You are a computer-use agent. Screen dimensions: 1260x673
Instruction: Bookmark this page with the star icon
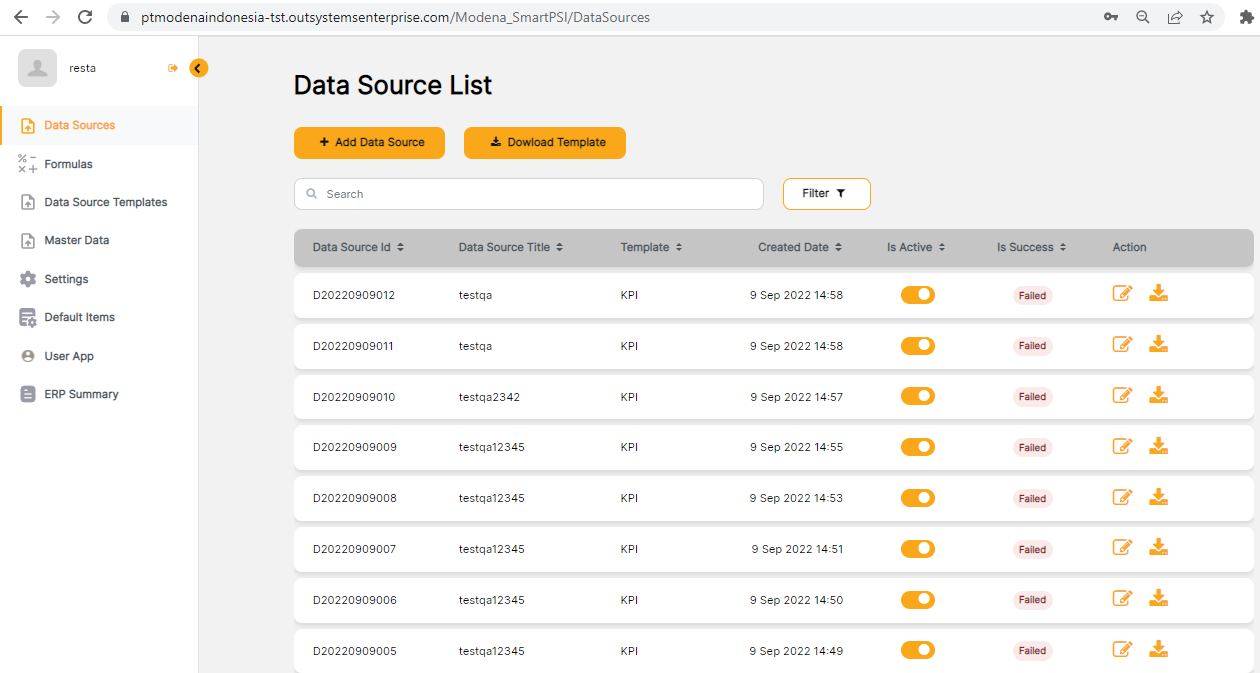coord(1206,17)
